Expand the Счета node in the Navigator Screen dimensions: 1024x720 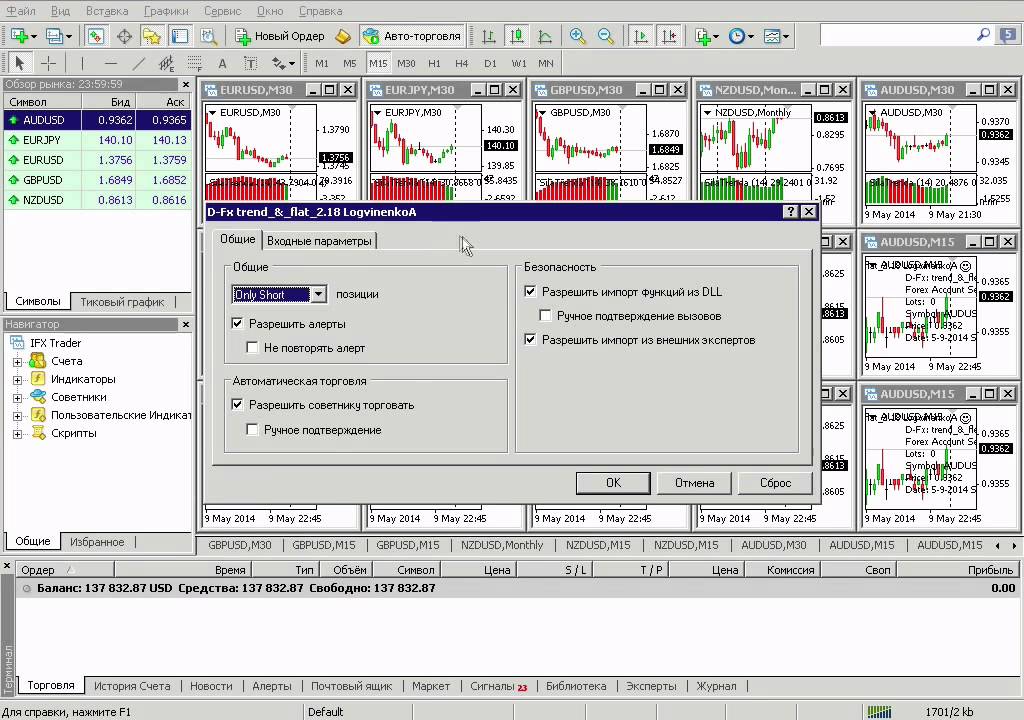click(18, 361)
